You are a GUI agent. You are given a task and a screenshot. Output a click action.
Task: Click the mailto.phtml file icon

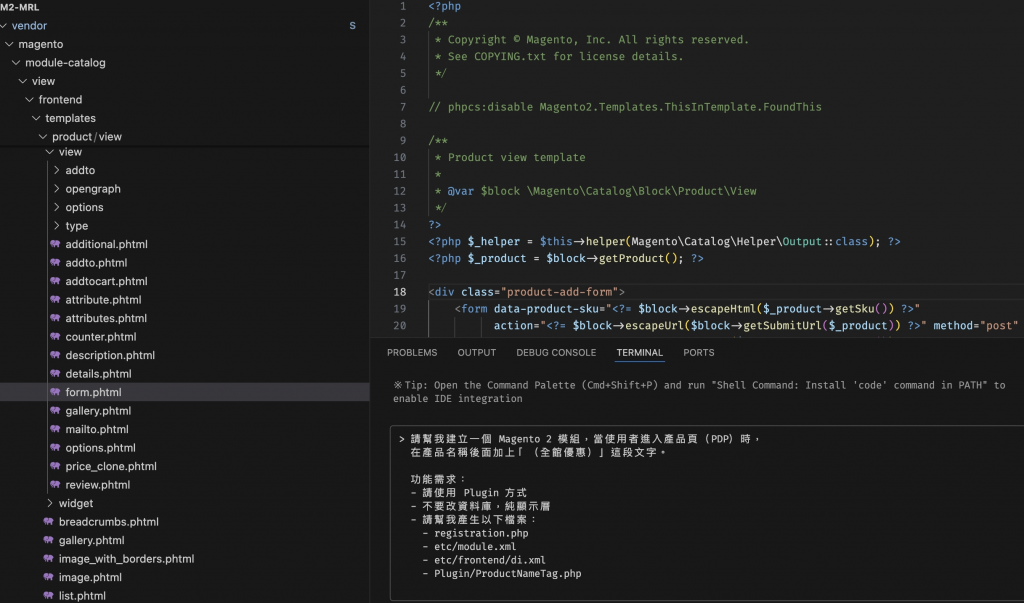[56, 429]
